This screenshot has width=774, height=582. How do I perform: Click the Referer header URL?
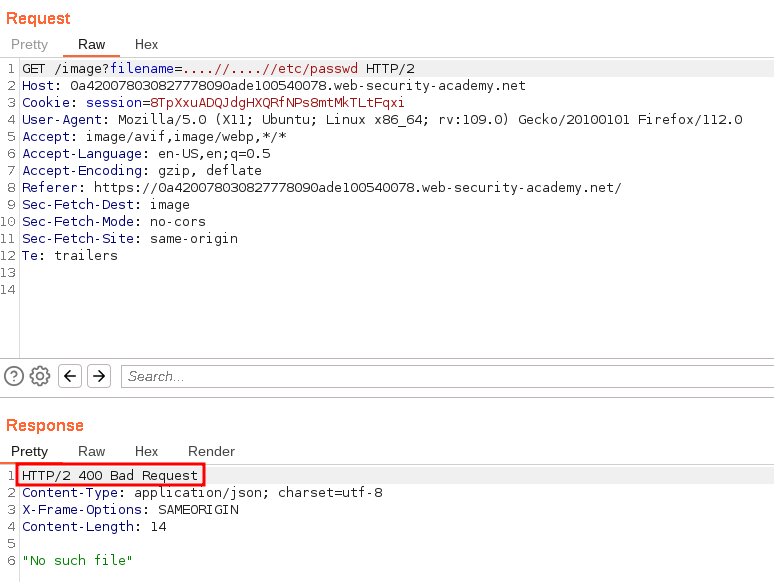(x=357, y=188)
